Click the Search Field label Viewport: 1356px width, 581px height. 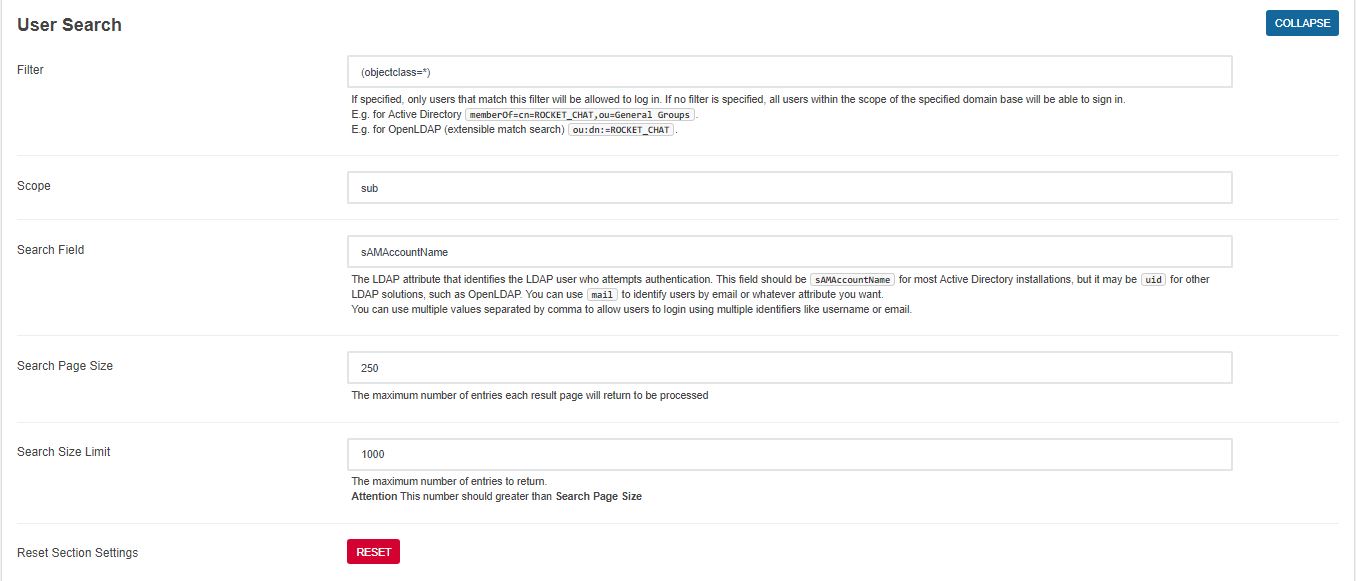tap(50, 249)
